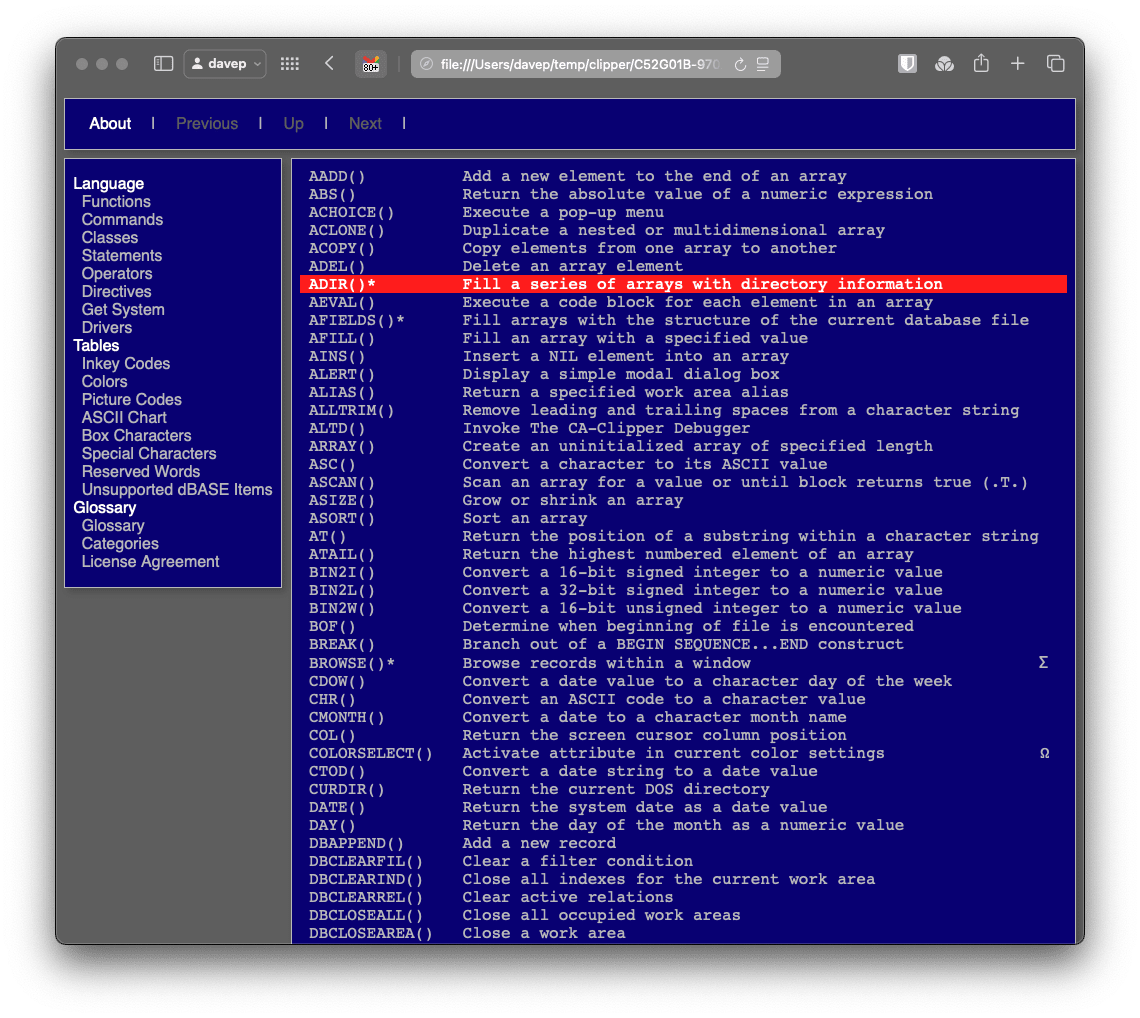Image resolution: width=1140 pixels, height=1018 pixels.
Task: Select the ALLTRIM() function row
Action: pyautogui.click(x=683, y=411)
